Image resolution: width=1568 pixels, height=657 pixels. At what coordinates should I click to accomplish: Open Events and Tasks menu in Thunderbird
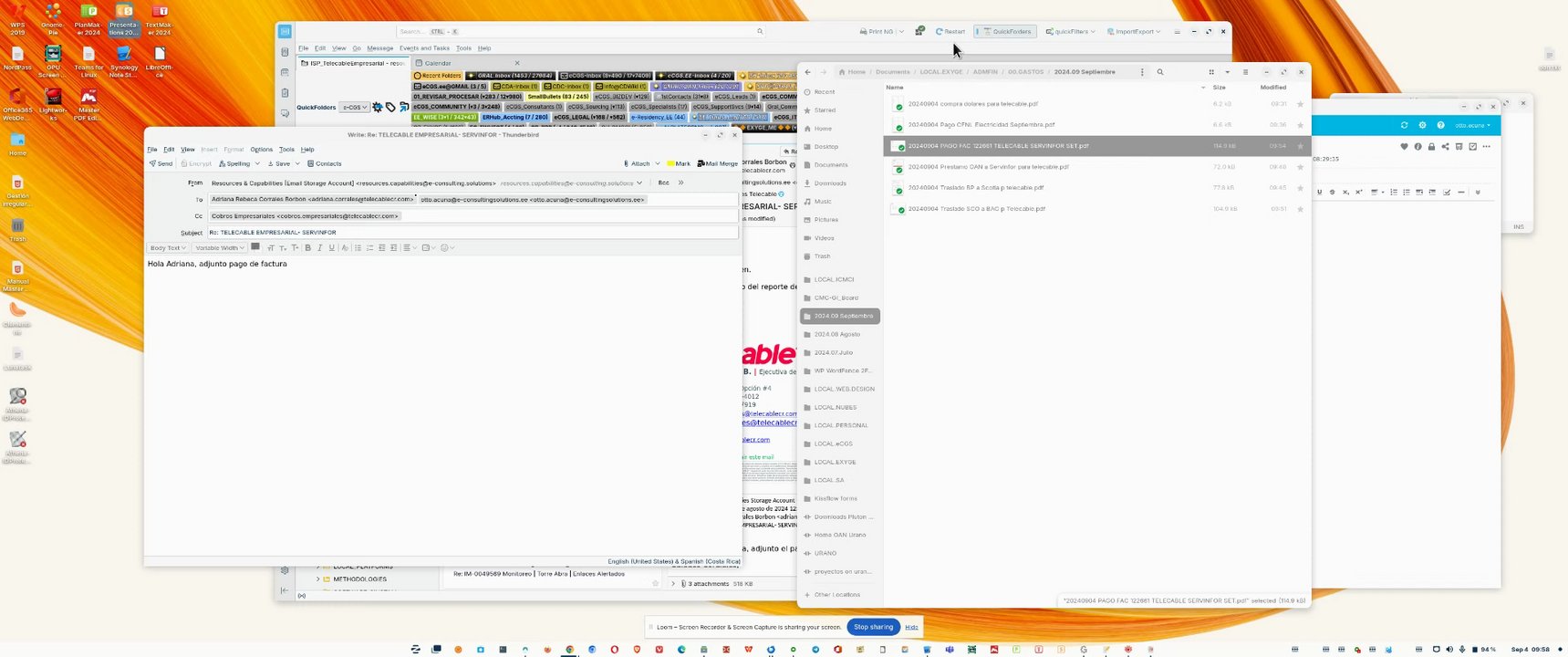(424, 48)
